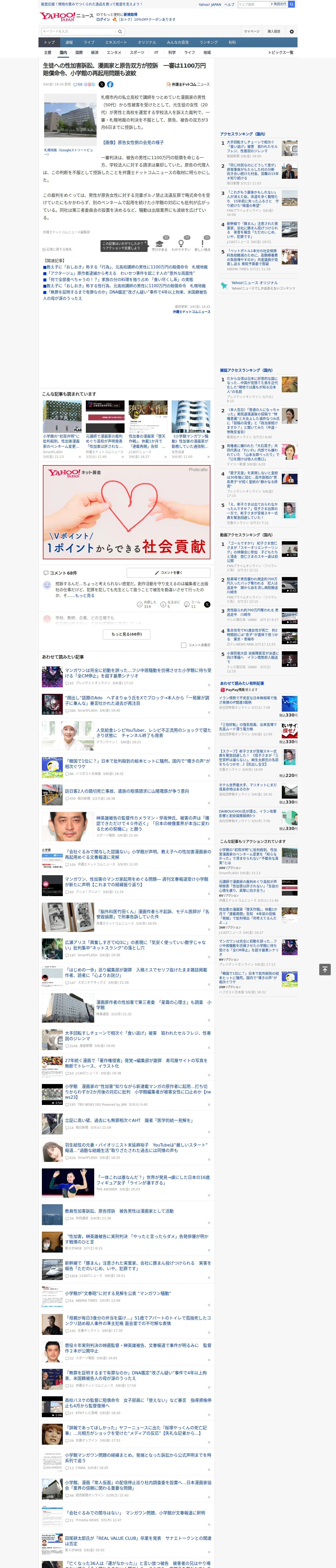This screenshot has width=336, height=1568.
Task: Select the トップ navigation tab
Action: coord(49,43)
